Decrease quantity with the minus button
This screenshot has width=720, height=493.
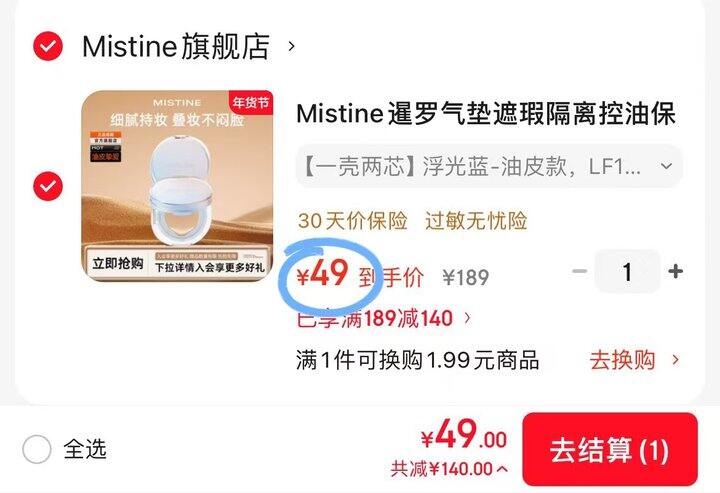pos(580,271)
